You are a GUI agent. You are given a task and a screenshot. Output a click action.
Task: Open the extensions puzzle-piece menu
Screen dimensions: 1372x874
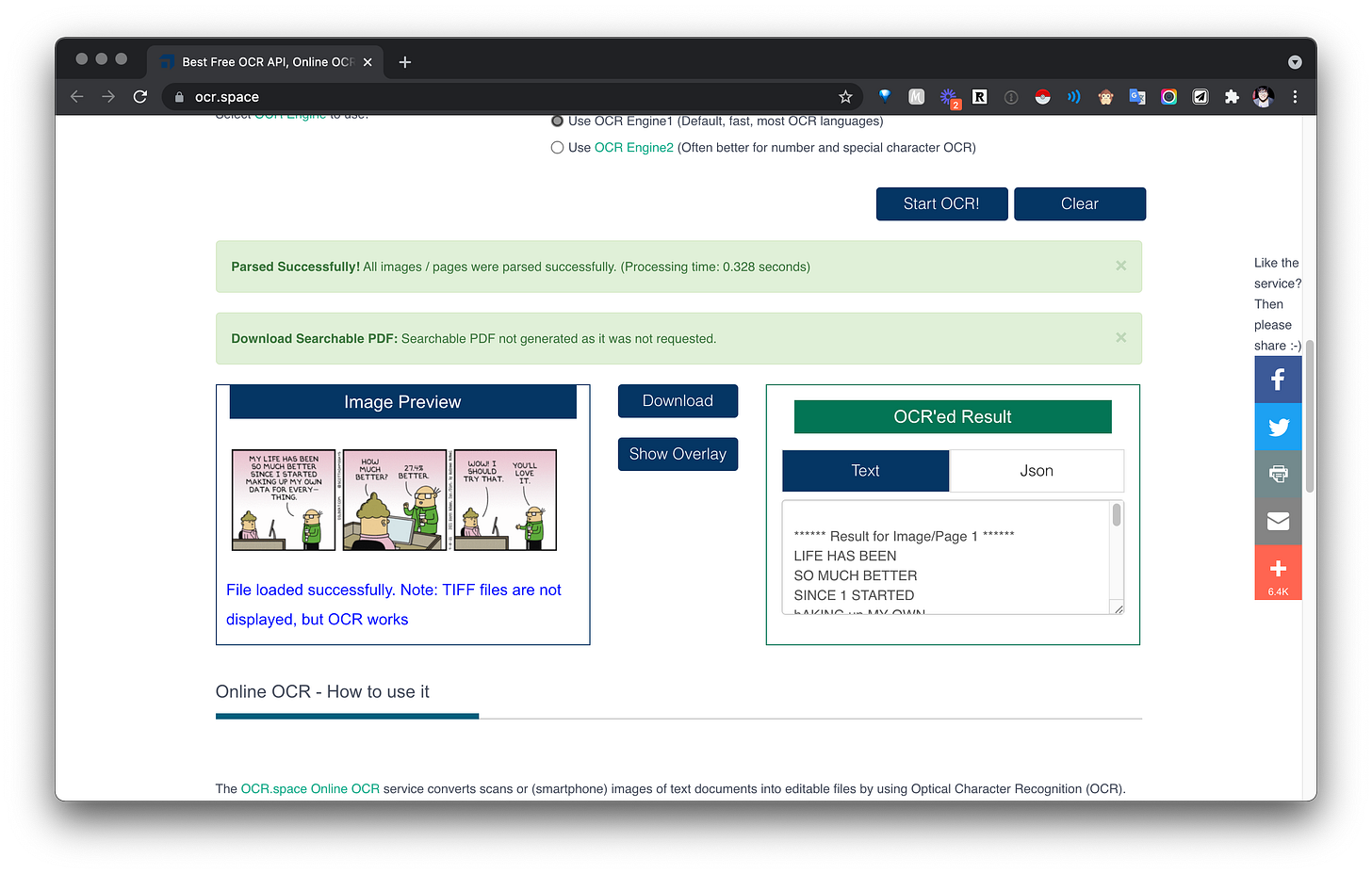(1232, 97)
